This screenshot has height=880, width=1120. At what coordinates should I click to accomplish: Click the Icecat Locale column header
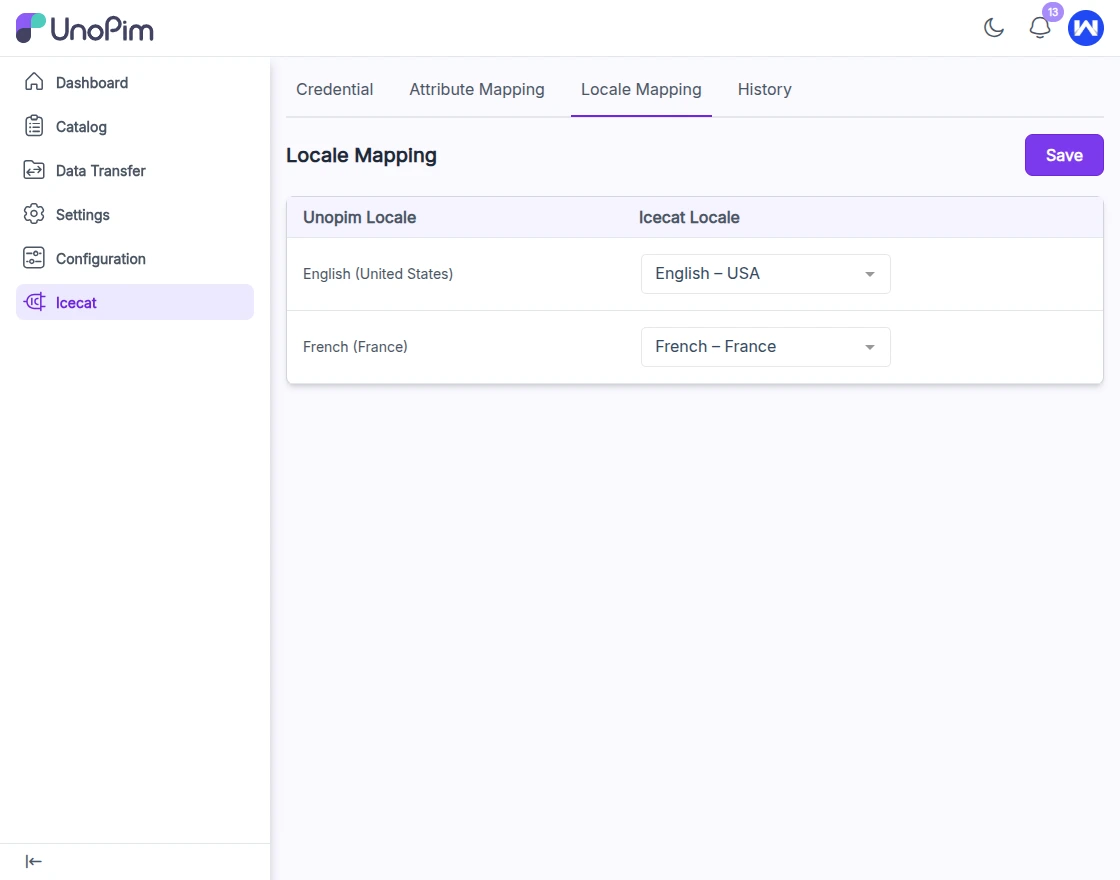[x=689, y=217]
